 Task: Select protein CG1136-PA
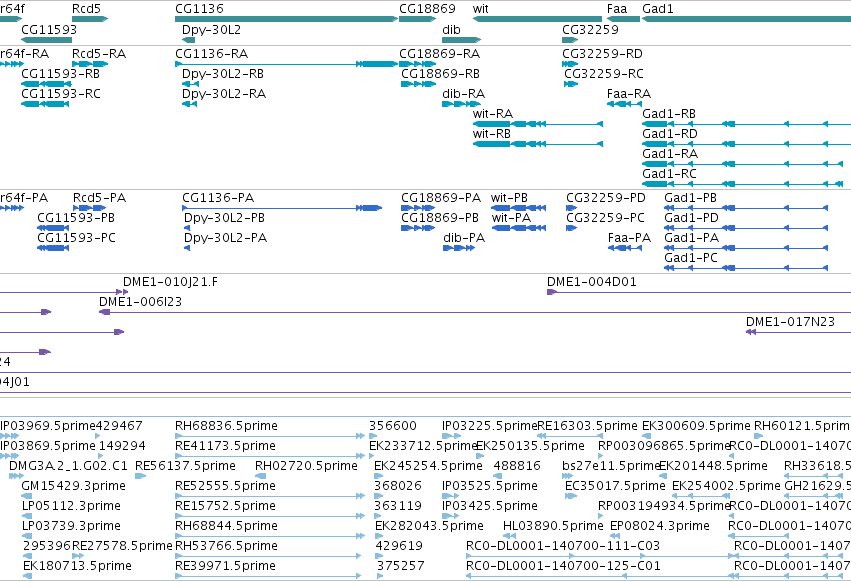click(282, 208)
